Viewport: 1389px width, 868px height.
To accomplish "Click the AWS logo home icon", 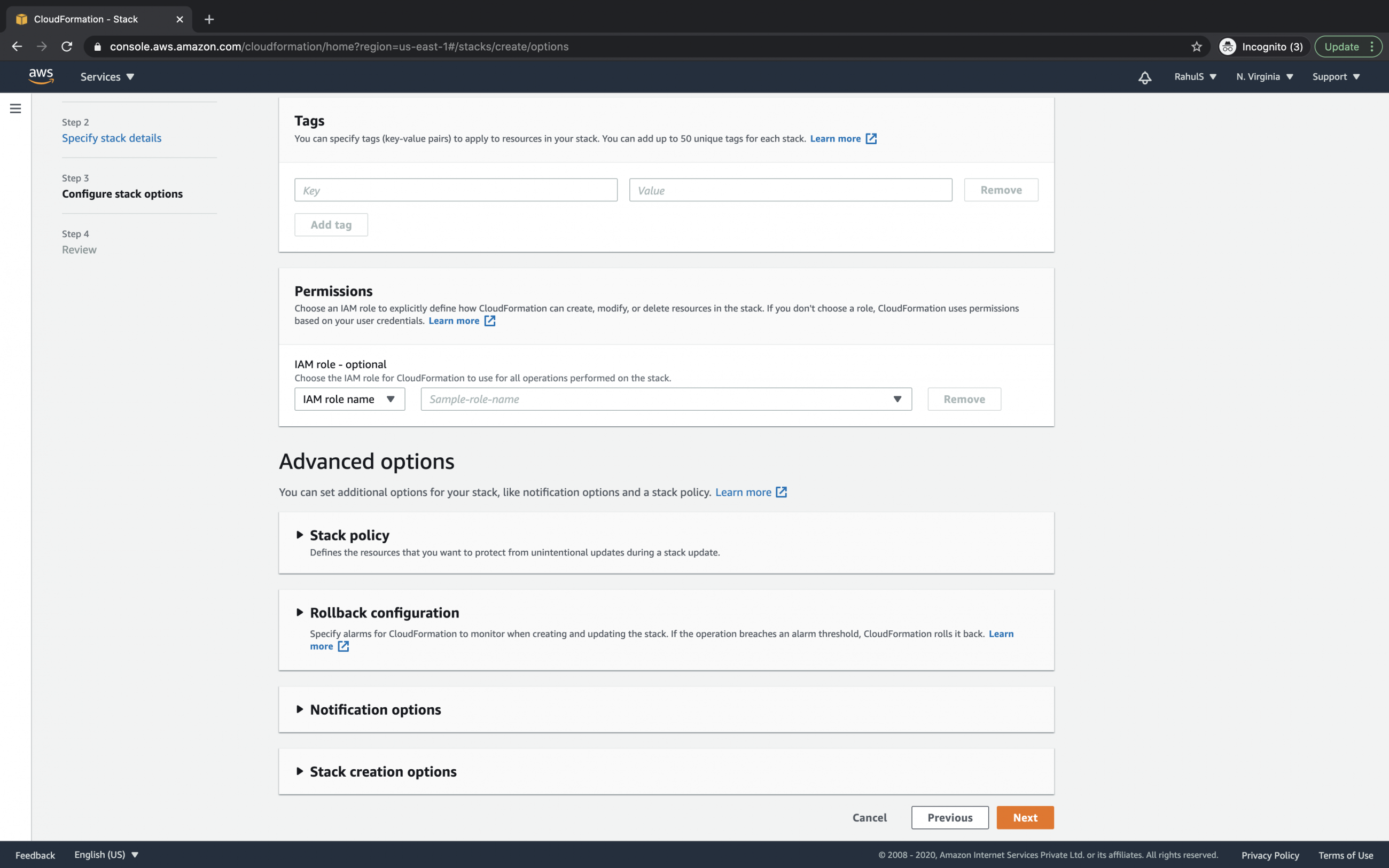I will click(41, 76).
